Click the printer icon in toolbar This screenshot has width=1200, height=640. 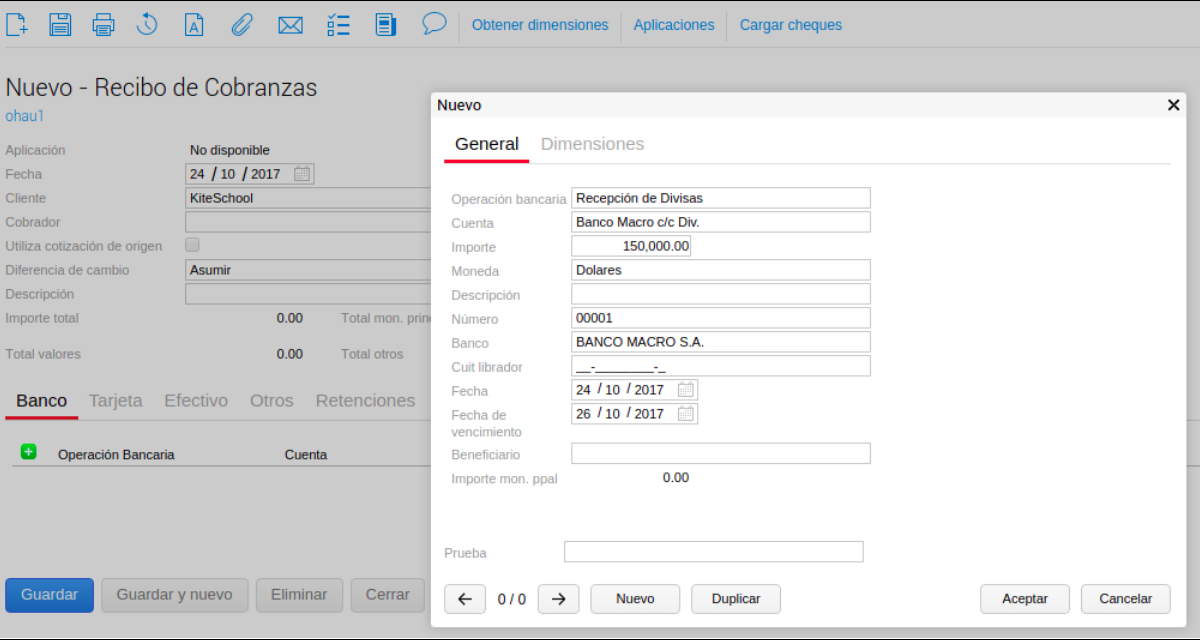pyautogui.click(x=103, y=24)
